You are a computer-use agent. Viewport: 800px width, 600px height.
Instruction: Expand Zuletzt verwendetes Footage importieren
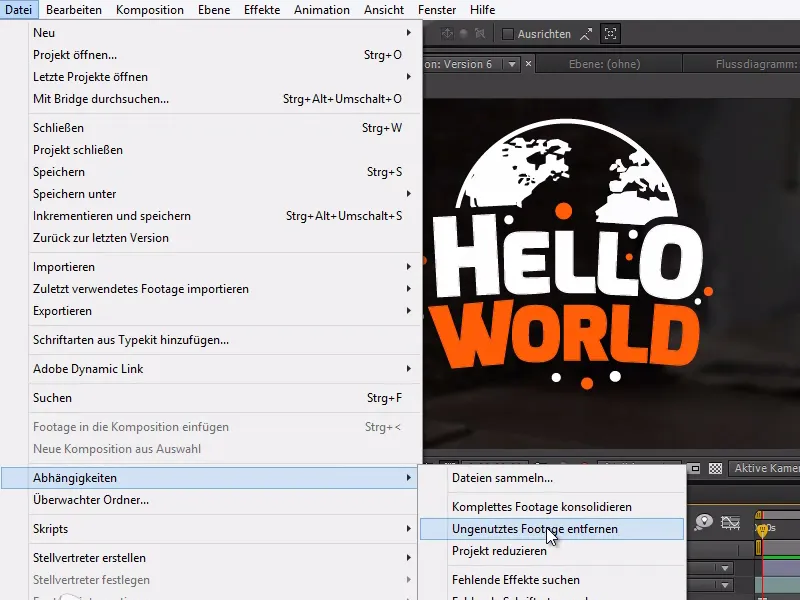224,288
